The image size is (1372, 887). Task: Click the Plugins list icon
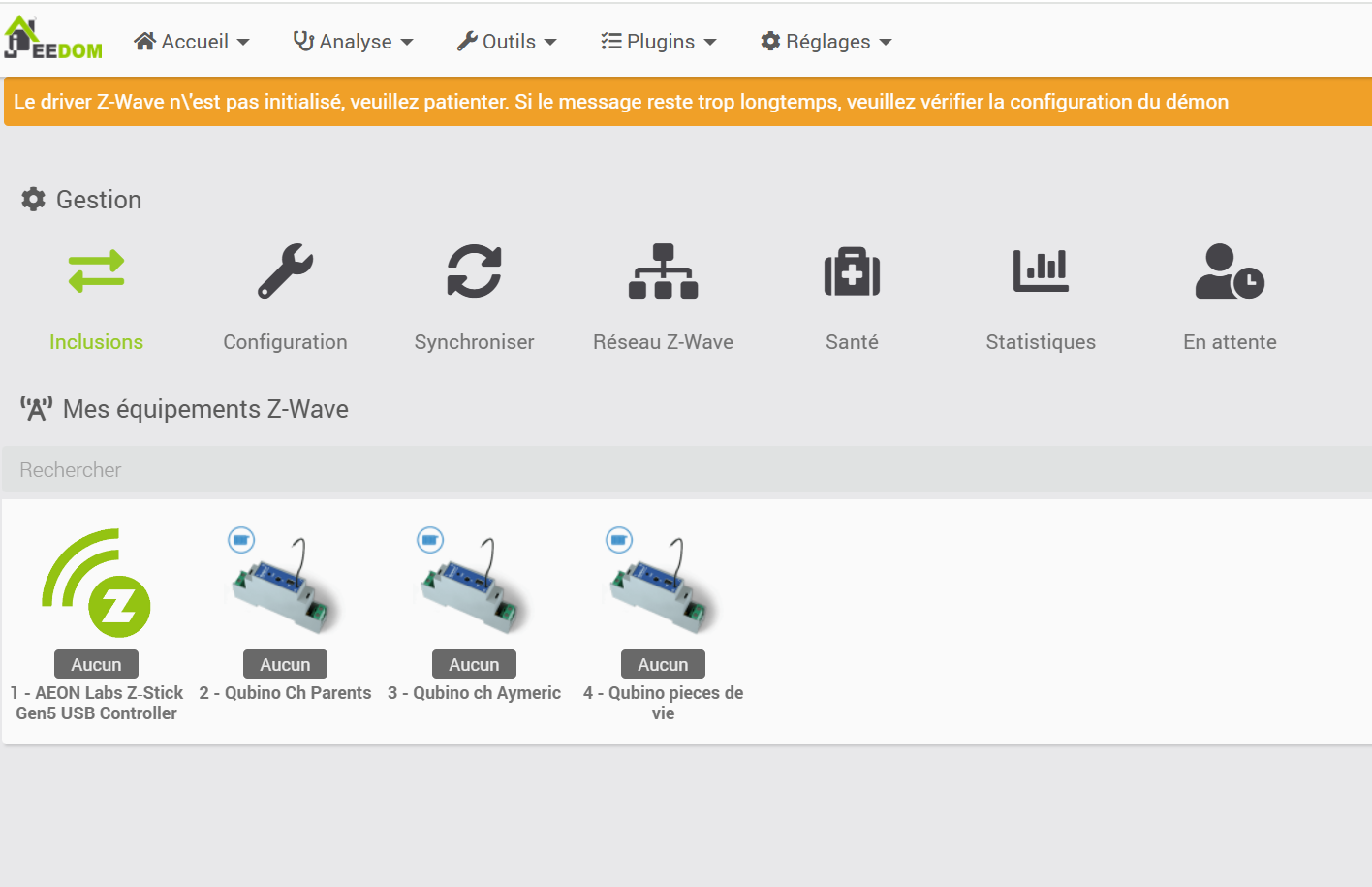pyautogui.click(x=611, y=41)
